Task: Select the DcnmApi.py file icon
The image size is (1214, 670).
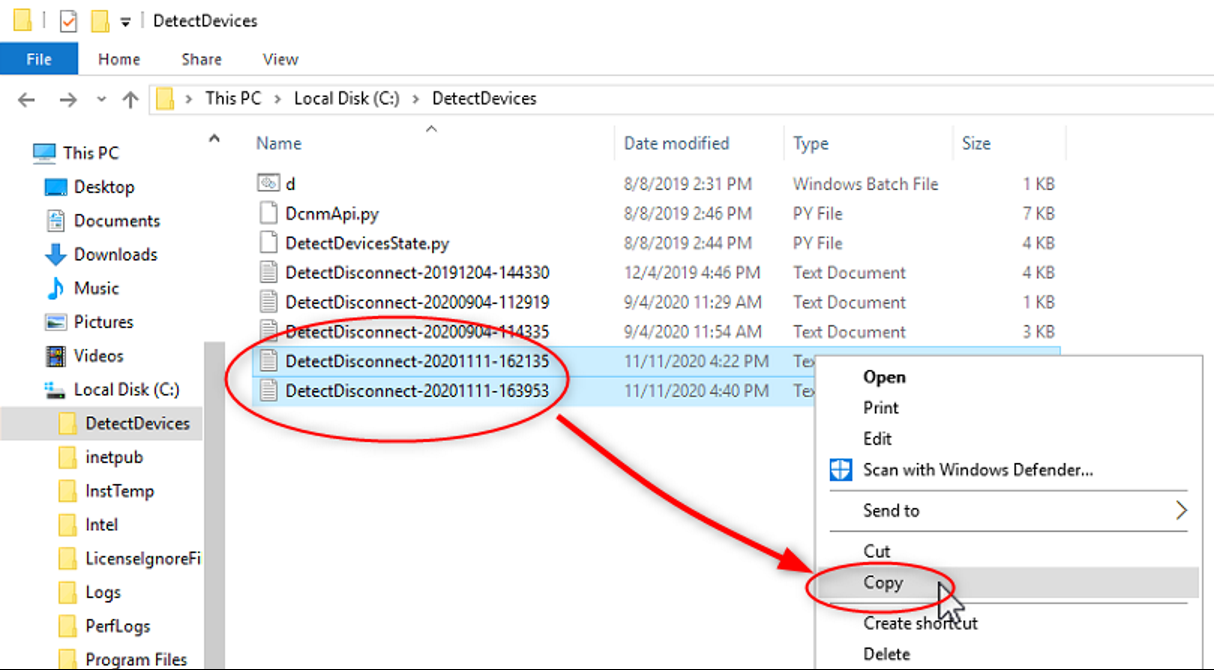Action: [x=268, y=213]
